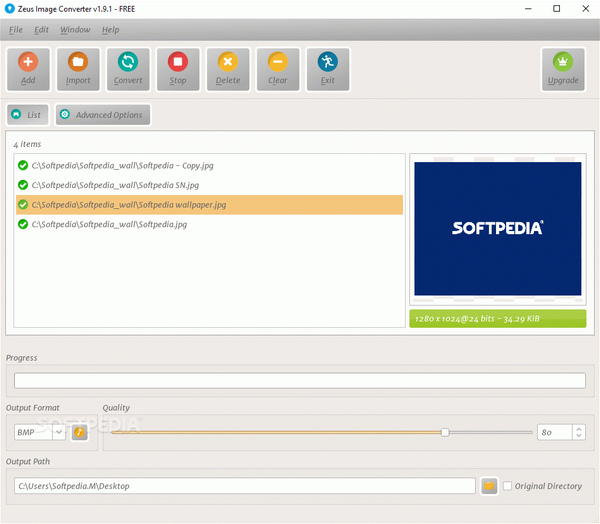
Task: Click the Add toolbar button
Action: [28, 69]
